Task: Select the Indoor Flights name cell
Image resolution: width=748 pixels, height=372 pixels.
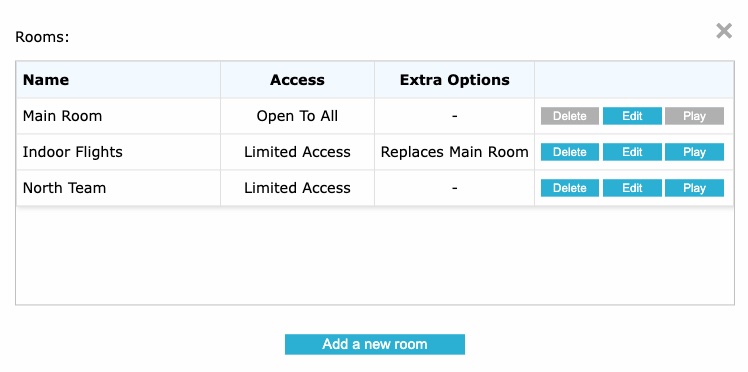Action: click(x=118, y=152)
